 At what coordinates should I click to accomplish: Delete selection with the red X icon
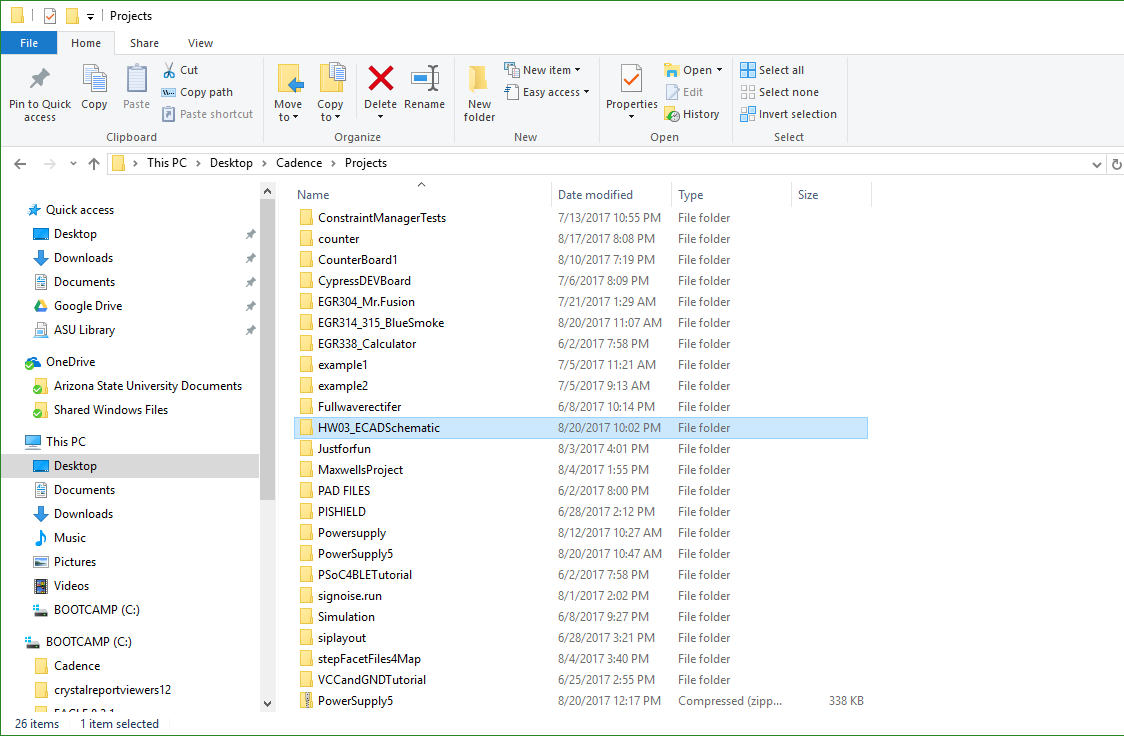[381, 78]
